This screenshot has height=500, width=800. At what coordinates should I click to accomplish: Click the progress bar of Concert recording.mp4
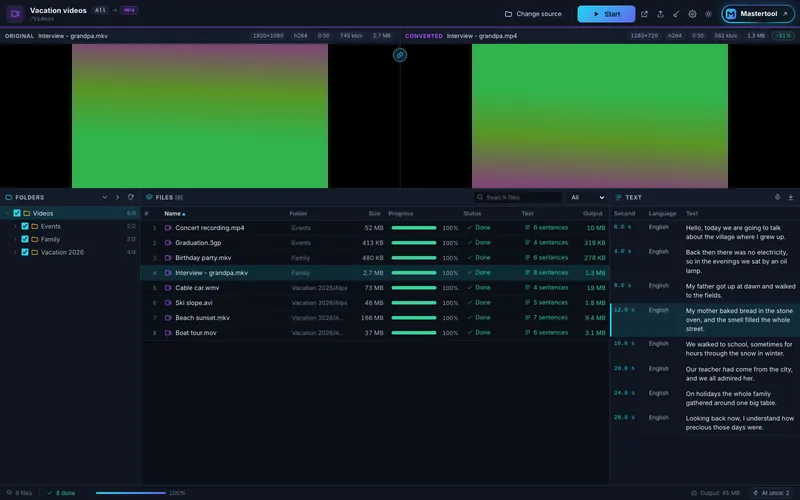click(x=414, y=228)
